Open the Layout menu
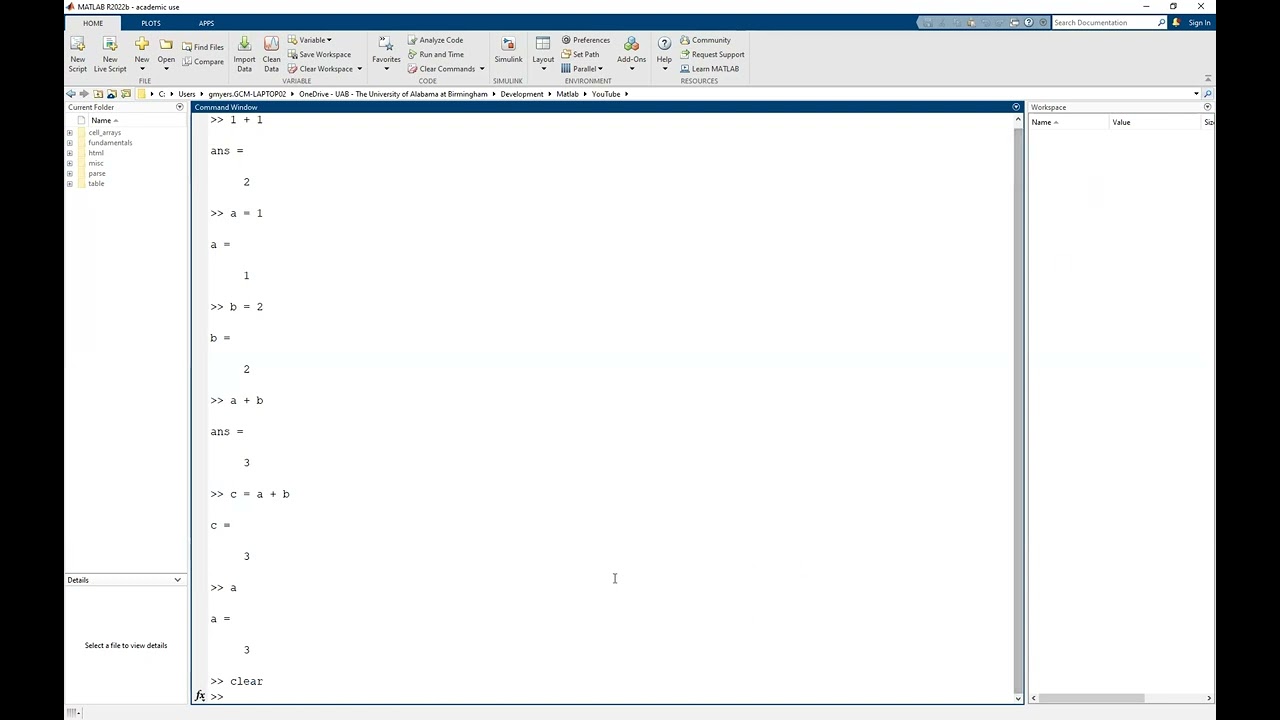This screenshot has height=720, width=1280. click(x=543, y=53)
